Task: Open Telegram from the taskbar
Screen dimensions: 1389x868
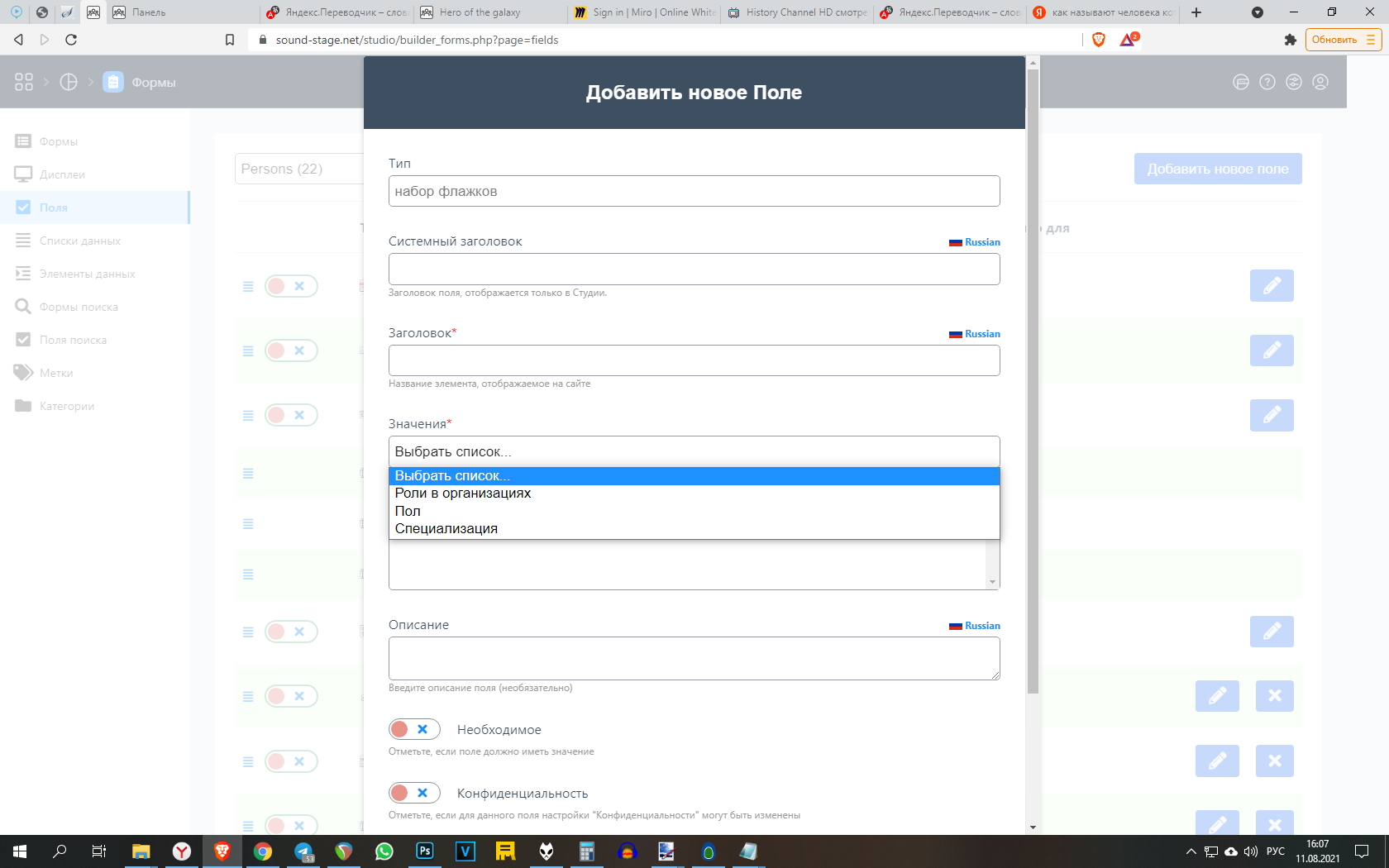Action: [303, 851]
